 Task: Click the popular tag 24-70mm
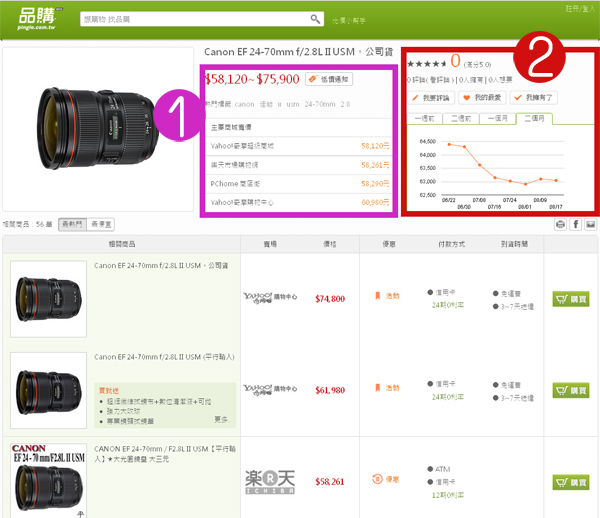click(320, 104)
